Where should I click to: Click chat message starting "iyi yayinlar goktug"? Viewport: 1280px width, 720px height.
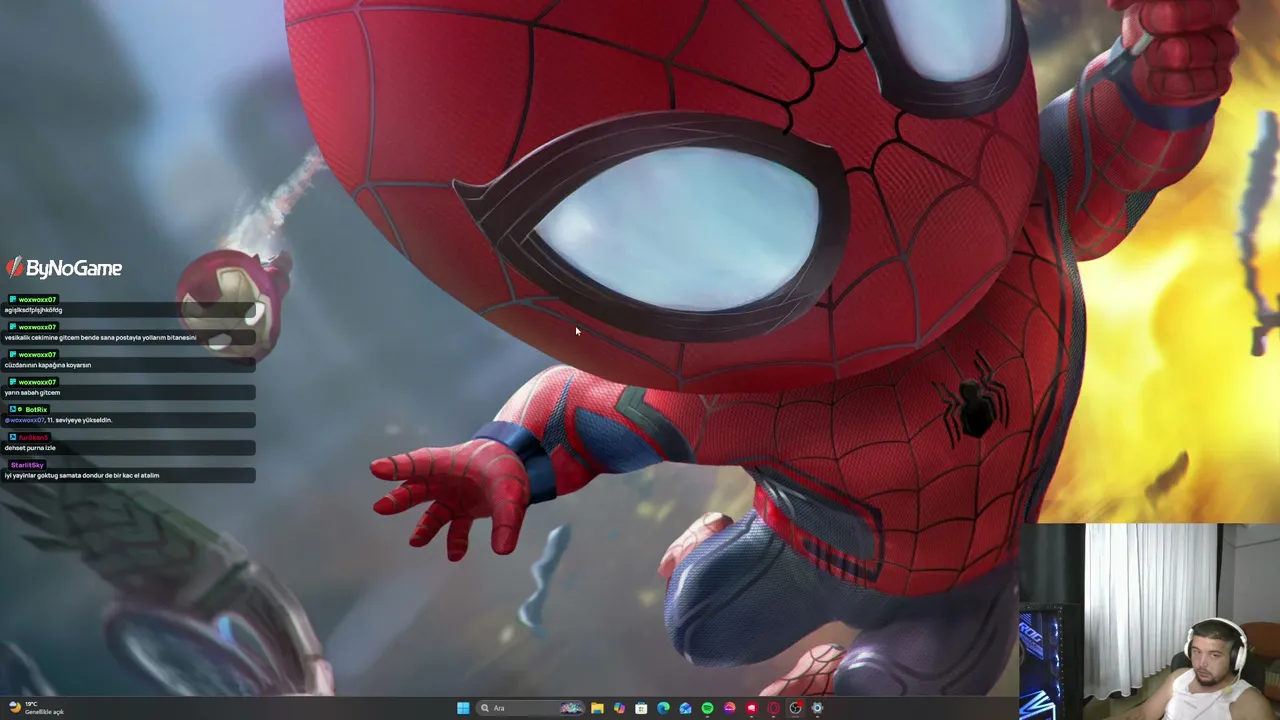point(82,476)
